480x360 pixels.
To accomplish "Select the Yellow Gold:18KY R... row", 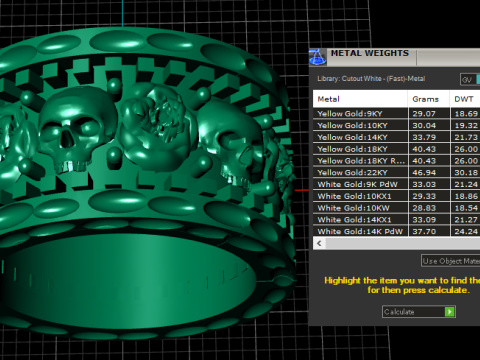I will [397, 161].
